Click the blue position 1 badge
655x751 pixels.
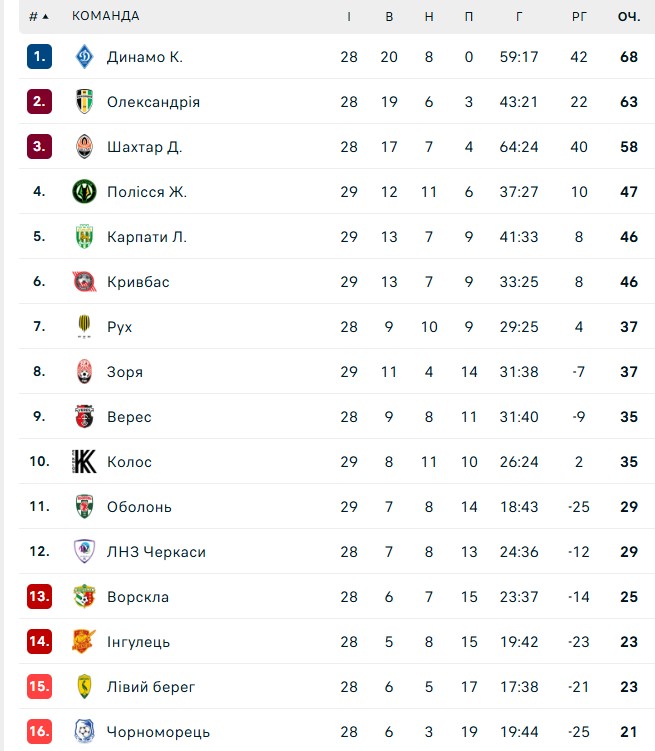[39, 57]
